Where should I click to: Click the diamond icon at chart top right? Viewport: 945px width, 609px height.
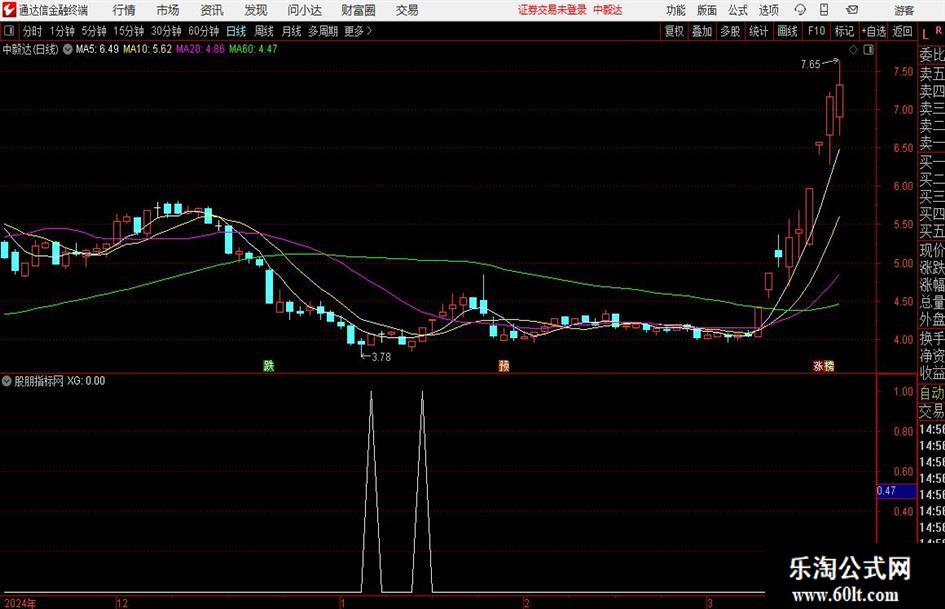[853, 50]
